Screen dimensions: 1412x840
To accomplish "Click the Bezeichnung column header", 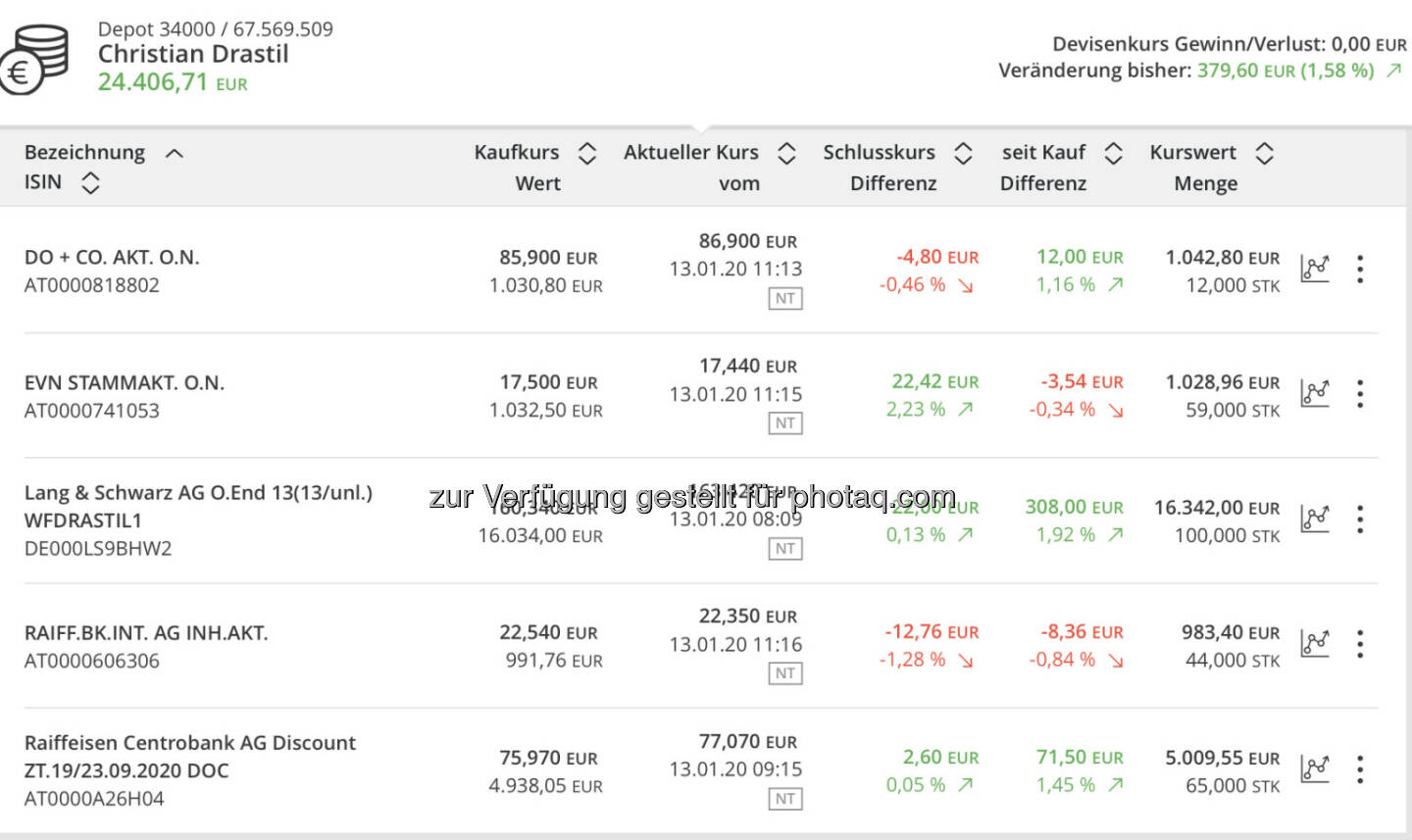I will pos(84,153).
